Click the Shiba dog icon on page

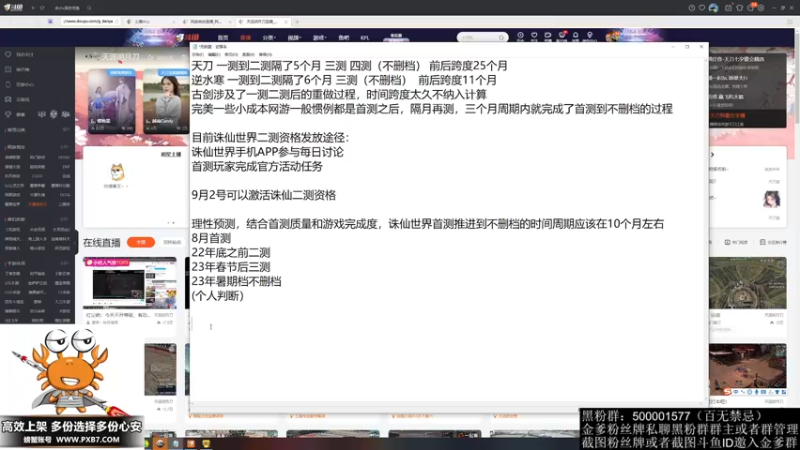click(117, 172)
